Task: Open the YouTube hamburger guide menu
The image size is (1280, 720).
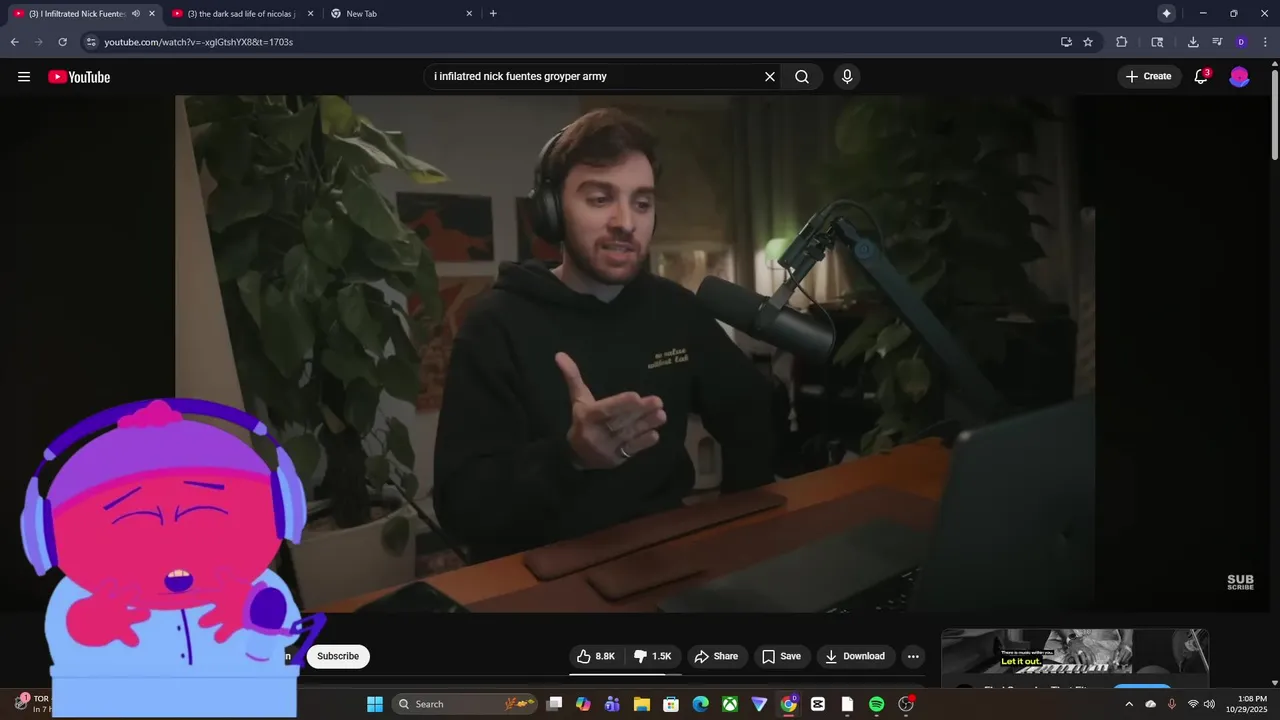Action: (x=24, y=77)
